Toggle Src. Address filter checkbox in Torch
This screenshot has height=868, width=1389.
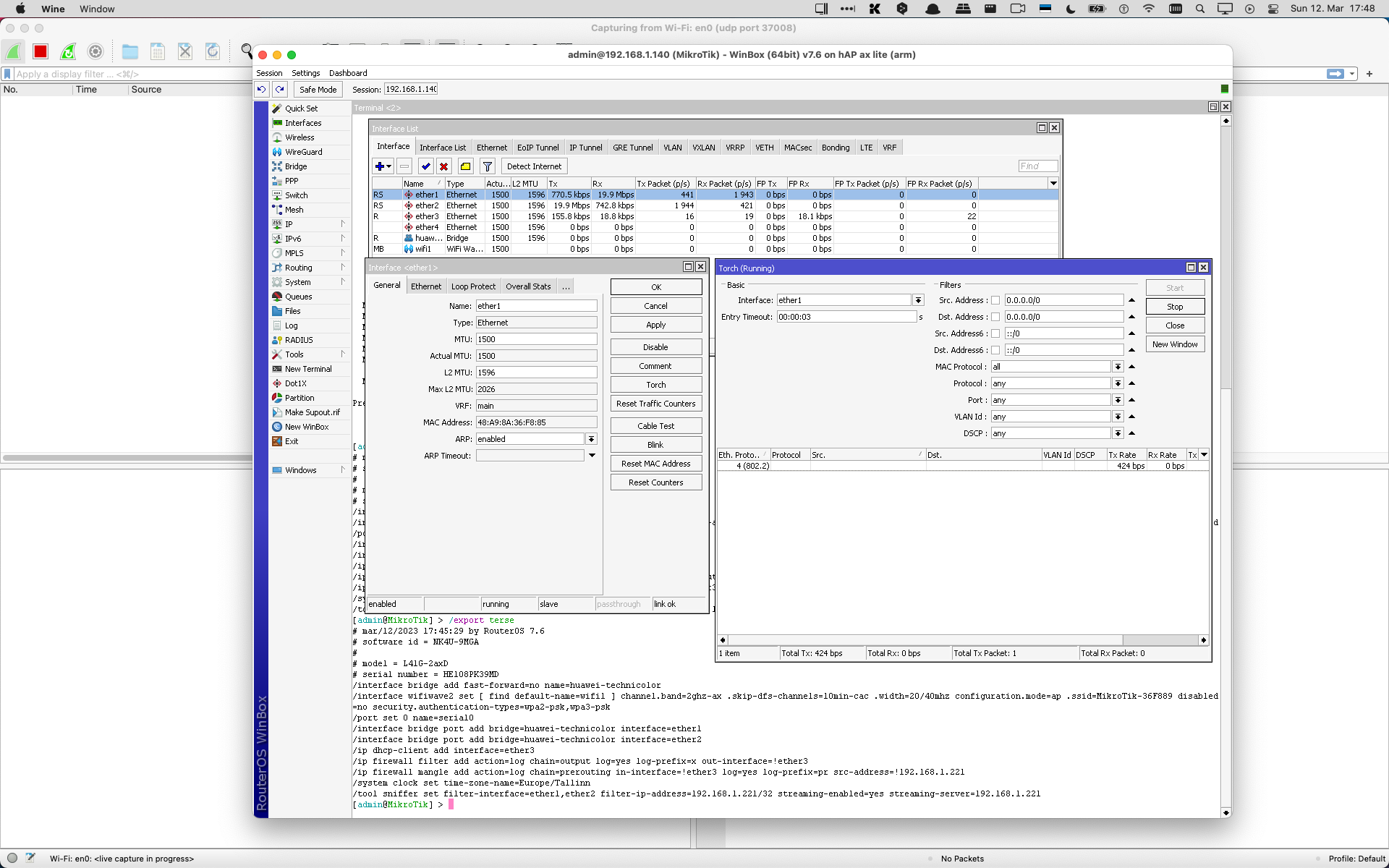995,300
